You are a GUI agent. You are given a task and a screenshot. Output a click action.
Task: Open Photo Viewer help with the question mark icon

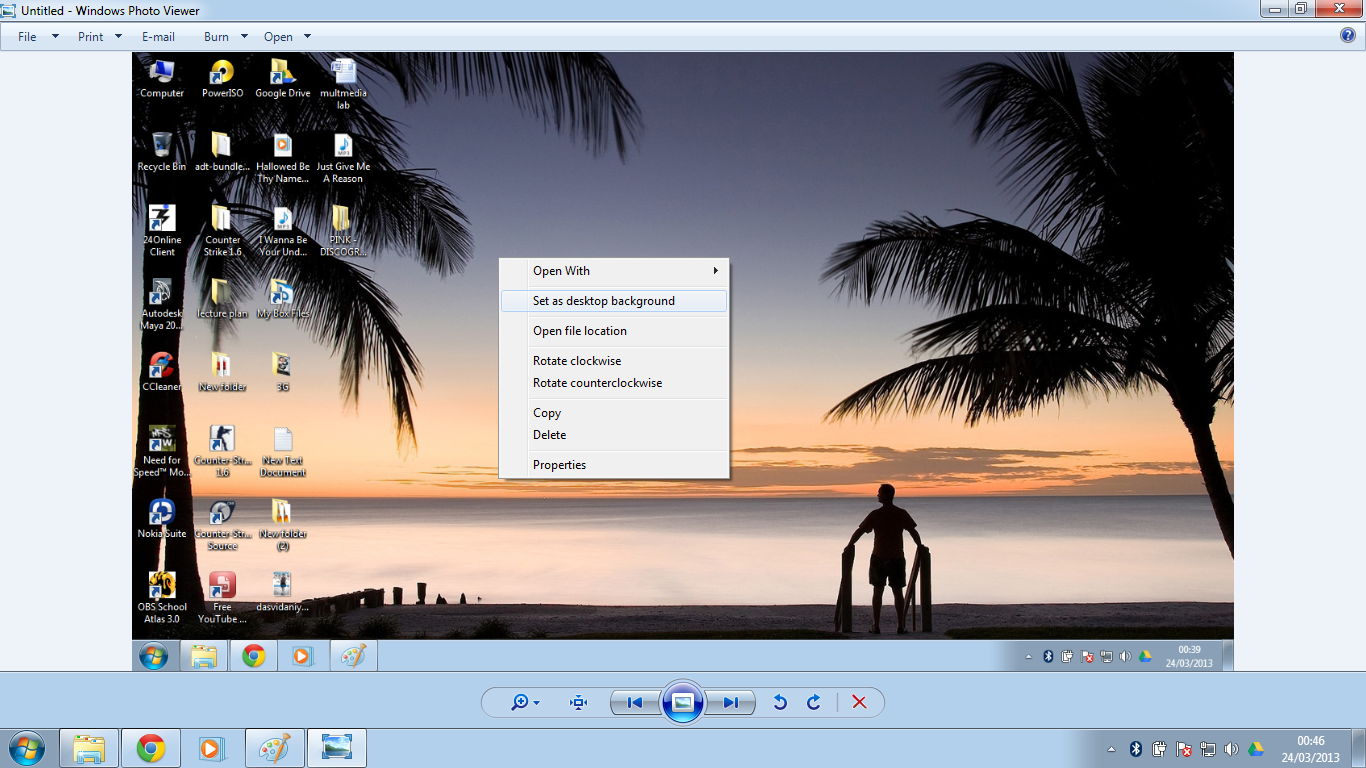(1348, 36)
